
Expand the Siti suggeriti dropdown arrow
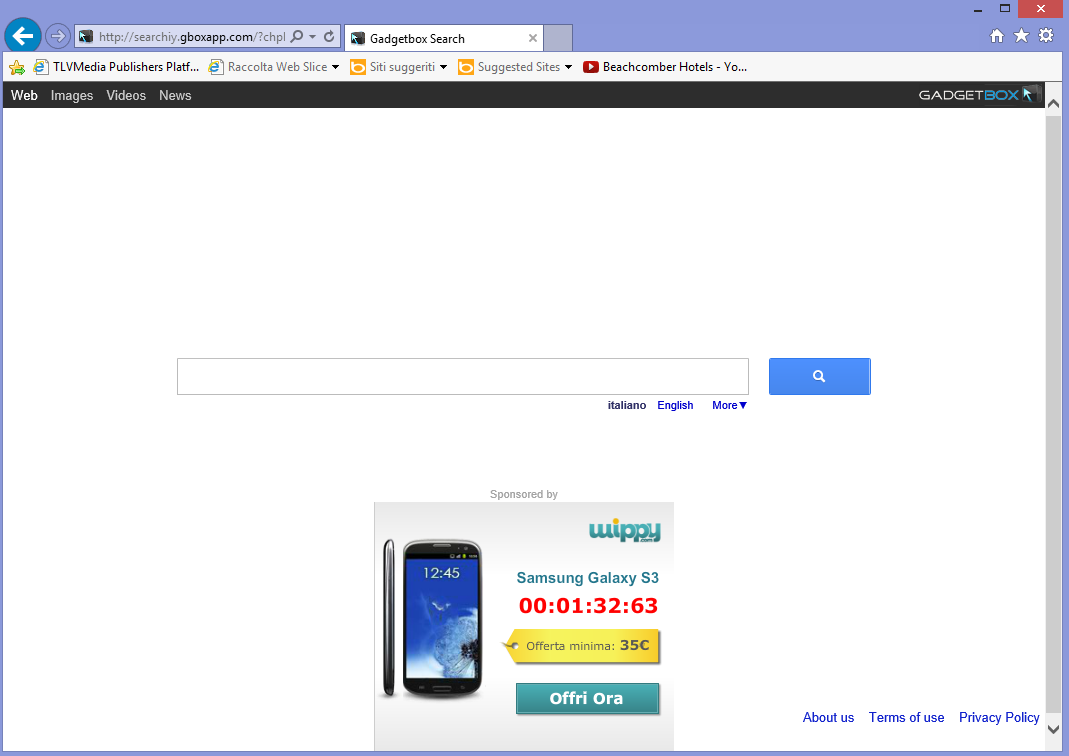point(443,67)
